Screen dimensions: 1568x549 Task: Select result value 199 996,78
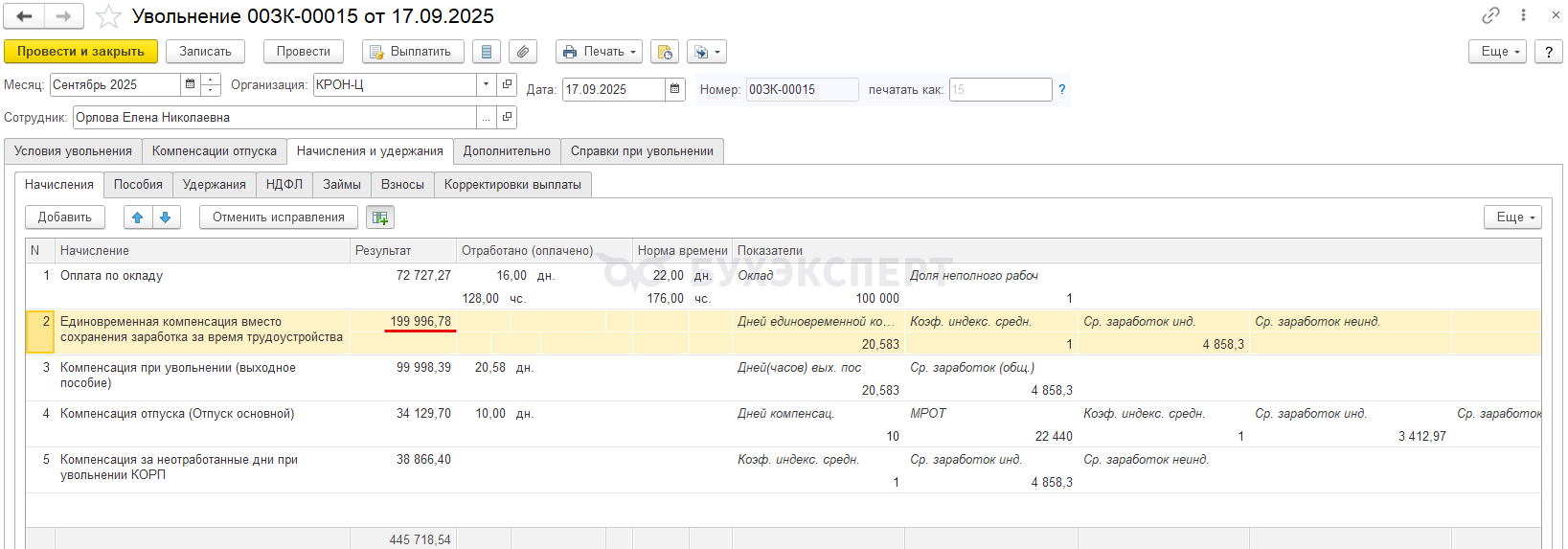coord(420,321)
